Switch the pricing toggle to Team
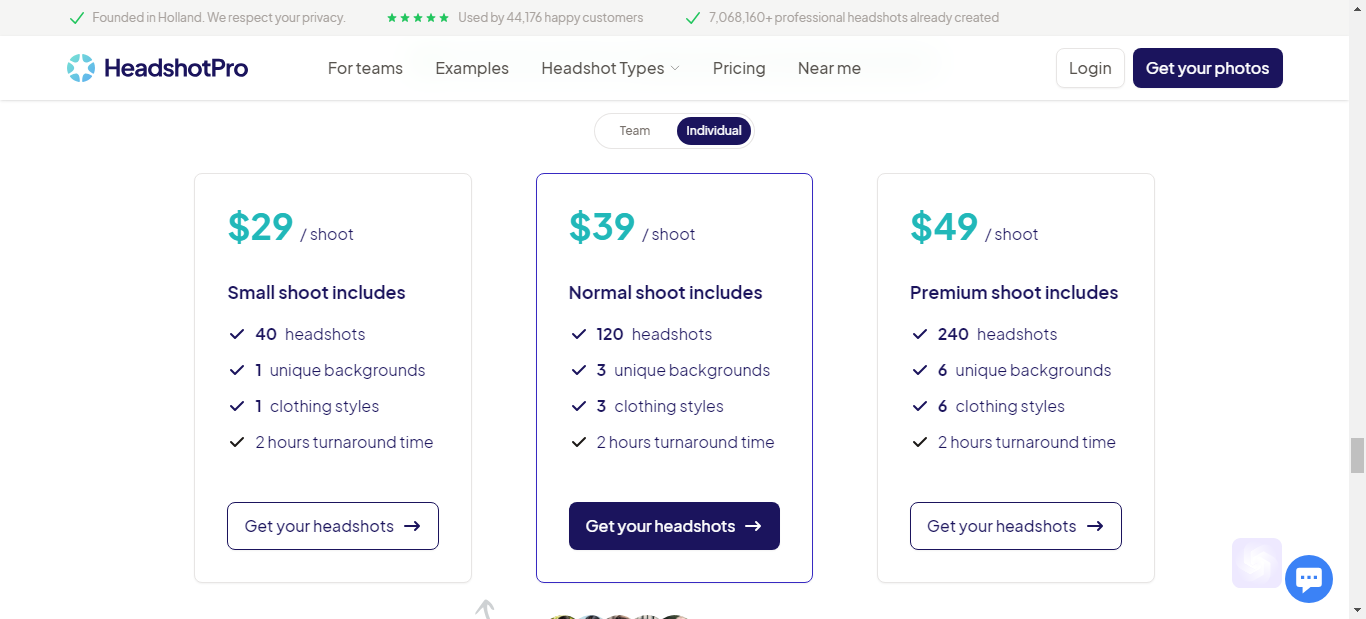This screenshot has height=619, width=1366. click(634, 131)
